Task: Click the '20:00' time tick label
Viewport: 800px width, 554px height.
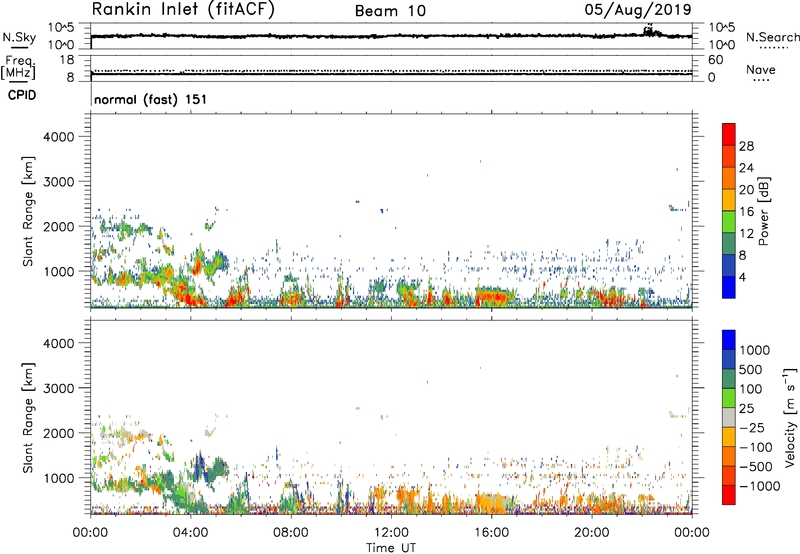Action: pyautogui.click(x=592, y=533)
